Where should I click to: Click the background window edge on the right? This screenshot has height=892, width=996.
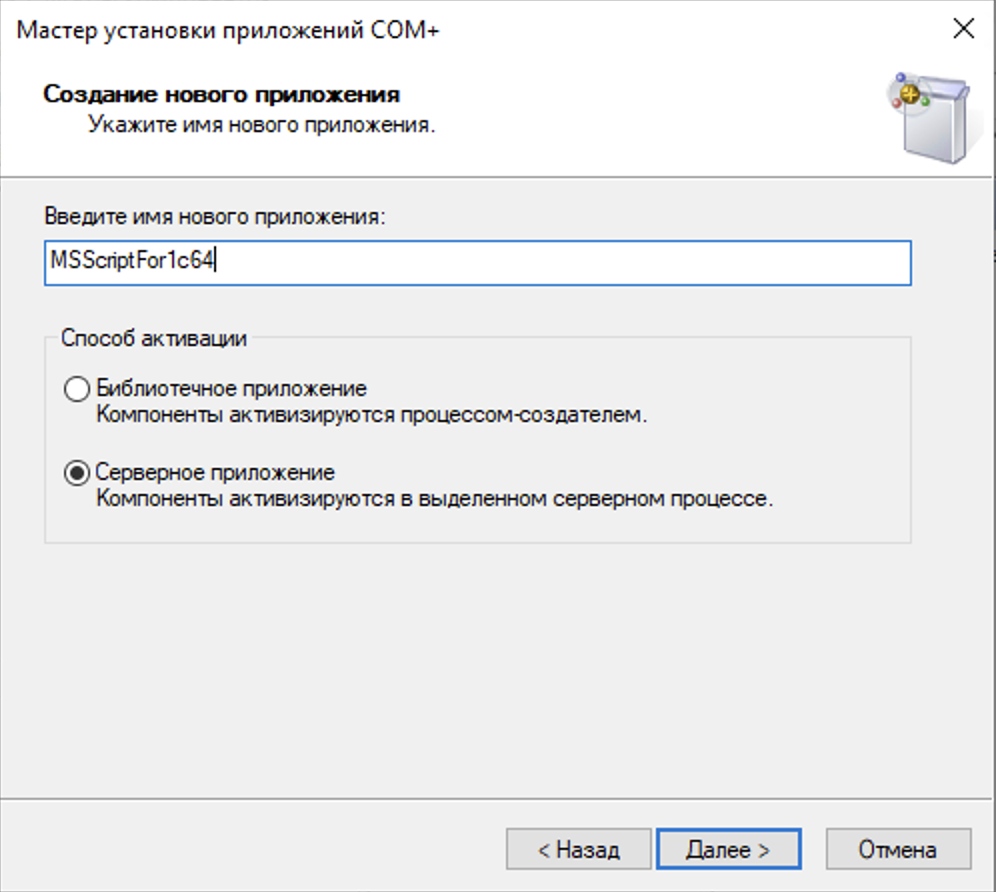[991, 400]
